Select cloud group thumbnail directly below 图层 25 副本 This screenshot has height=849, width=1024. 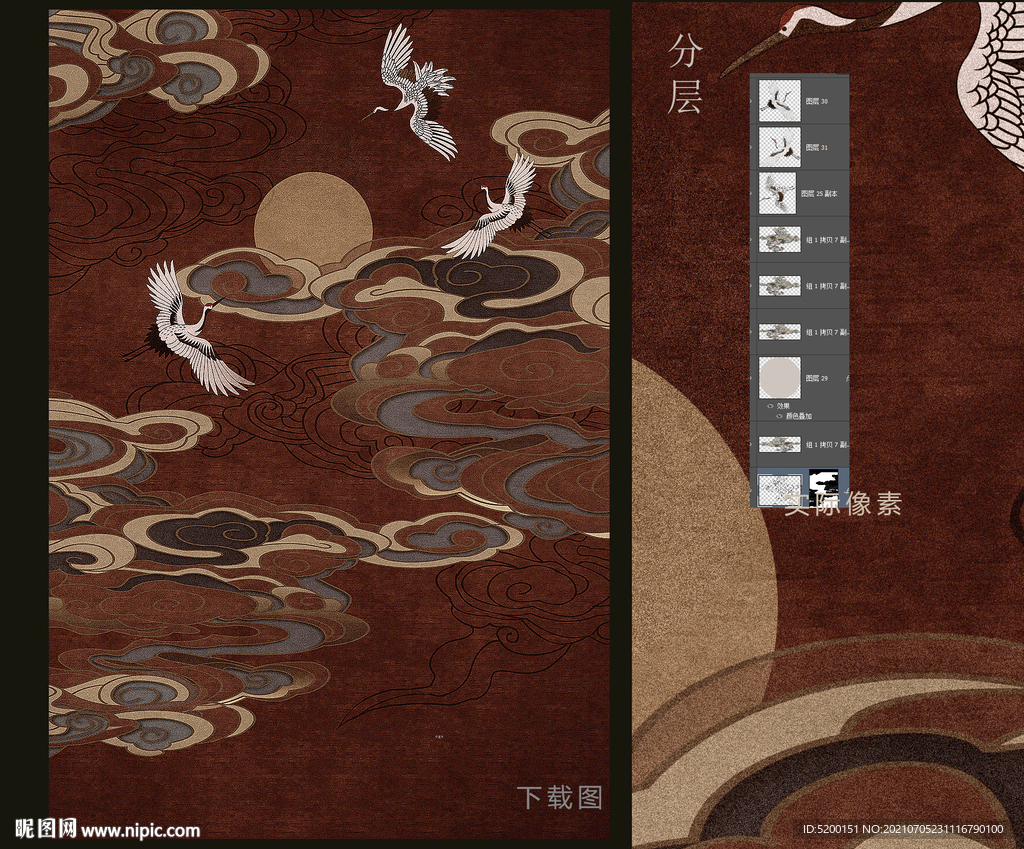tap(779, 239)
